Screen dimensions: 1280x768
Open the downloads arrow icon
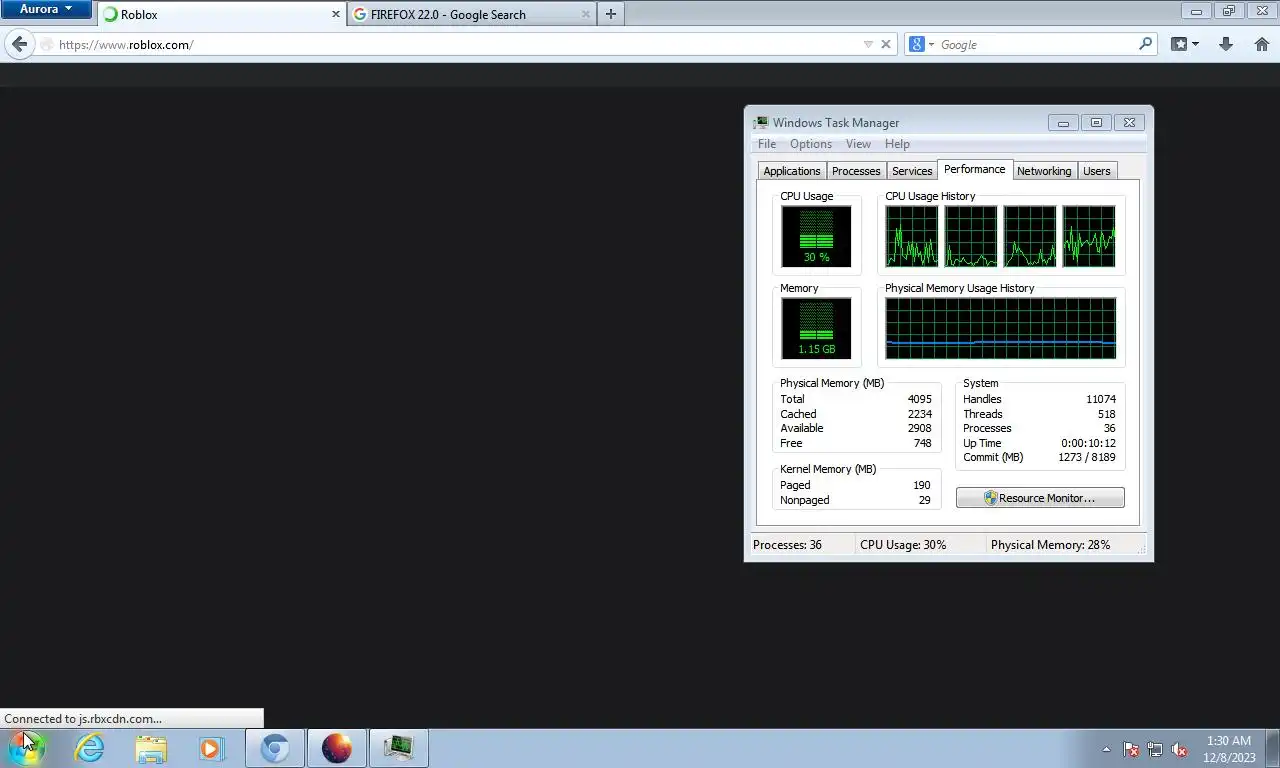(x=1225, y=44)
